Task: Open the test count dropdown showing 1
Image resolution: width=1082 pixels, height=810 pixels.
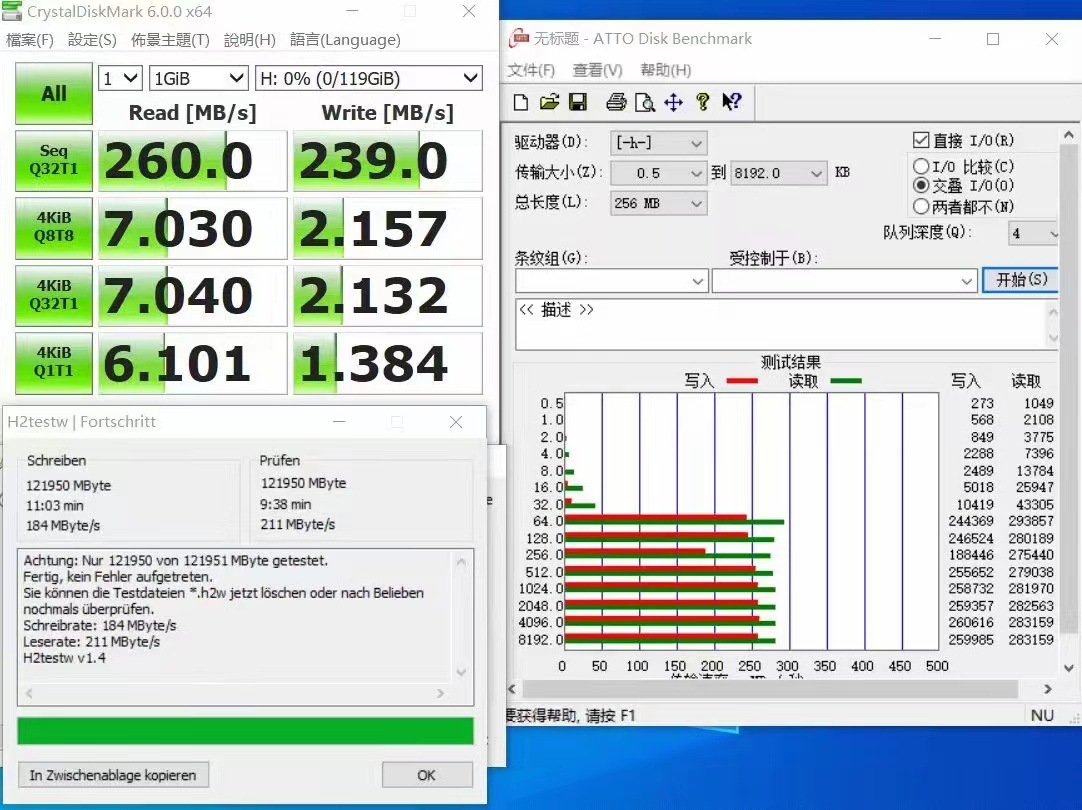Action: [x=120, y=79]
